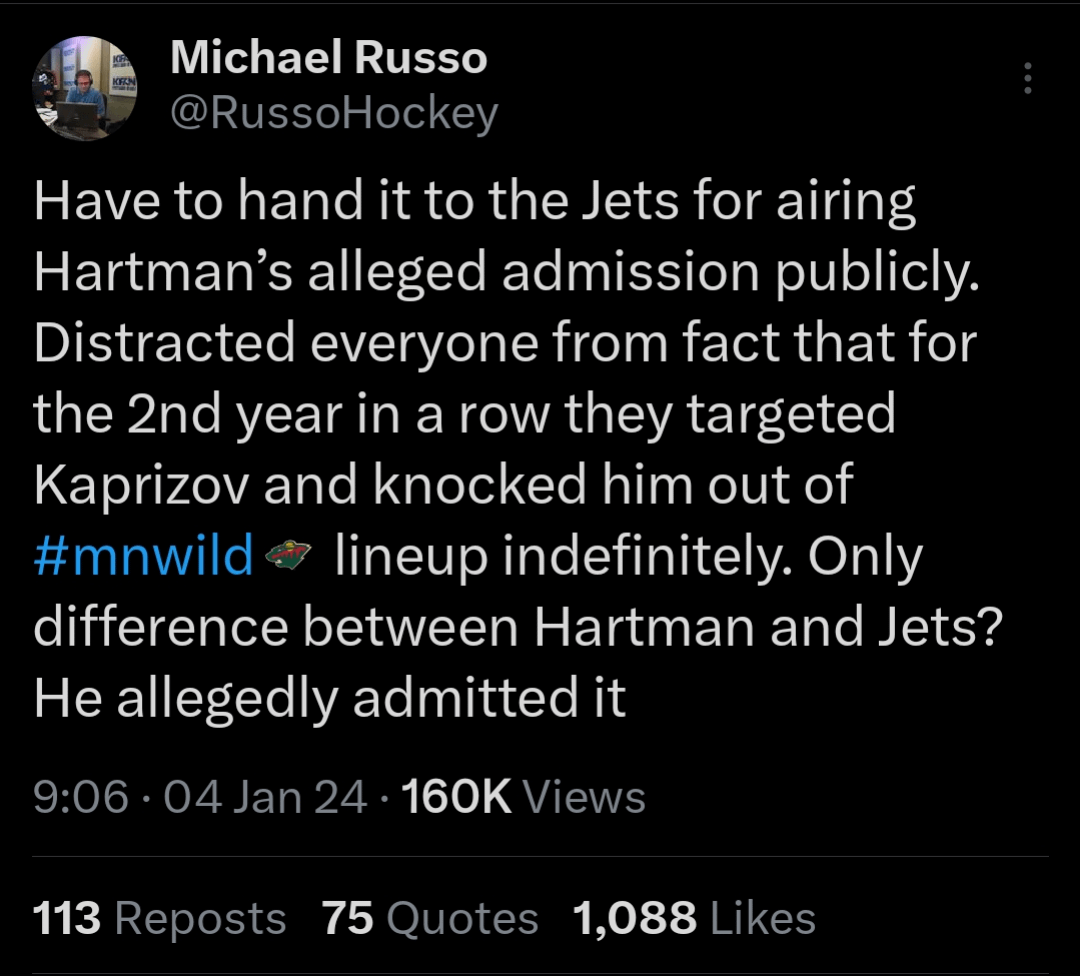Click the 'He allegedly admitted it' line
The height and width of the screenshot is (976, 1080).
330,698
